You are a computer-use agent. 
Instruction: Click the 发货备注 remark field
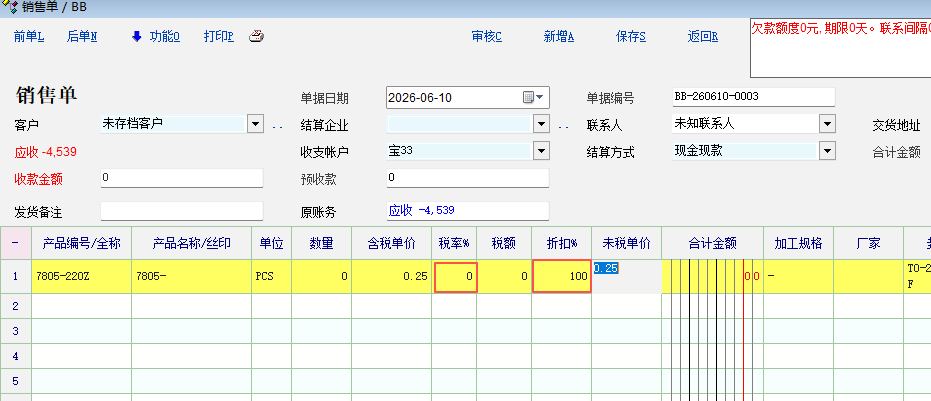coord(182,211)
